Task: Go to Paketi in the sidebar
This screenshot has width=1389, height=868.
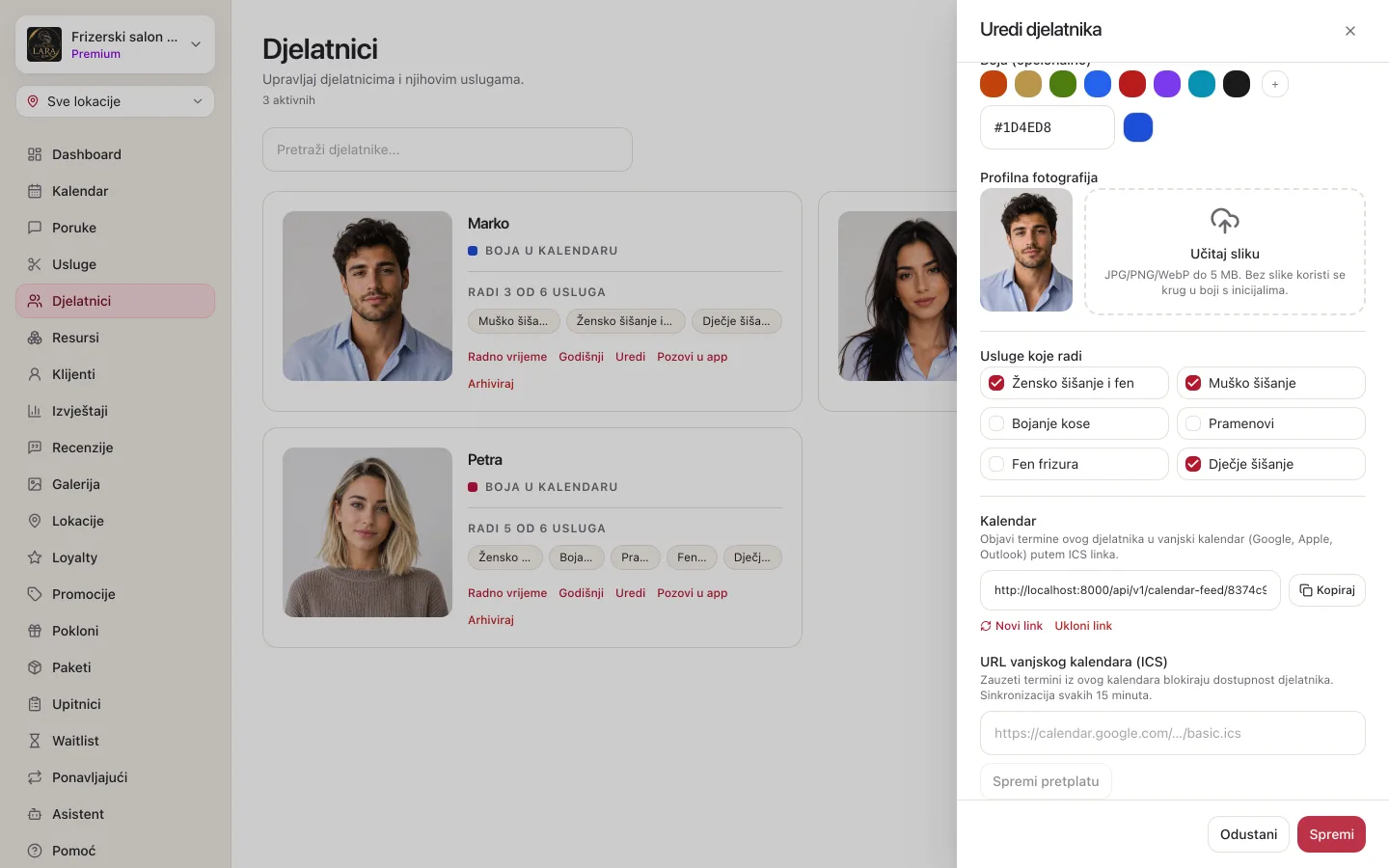Action: point(115,667)
